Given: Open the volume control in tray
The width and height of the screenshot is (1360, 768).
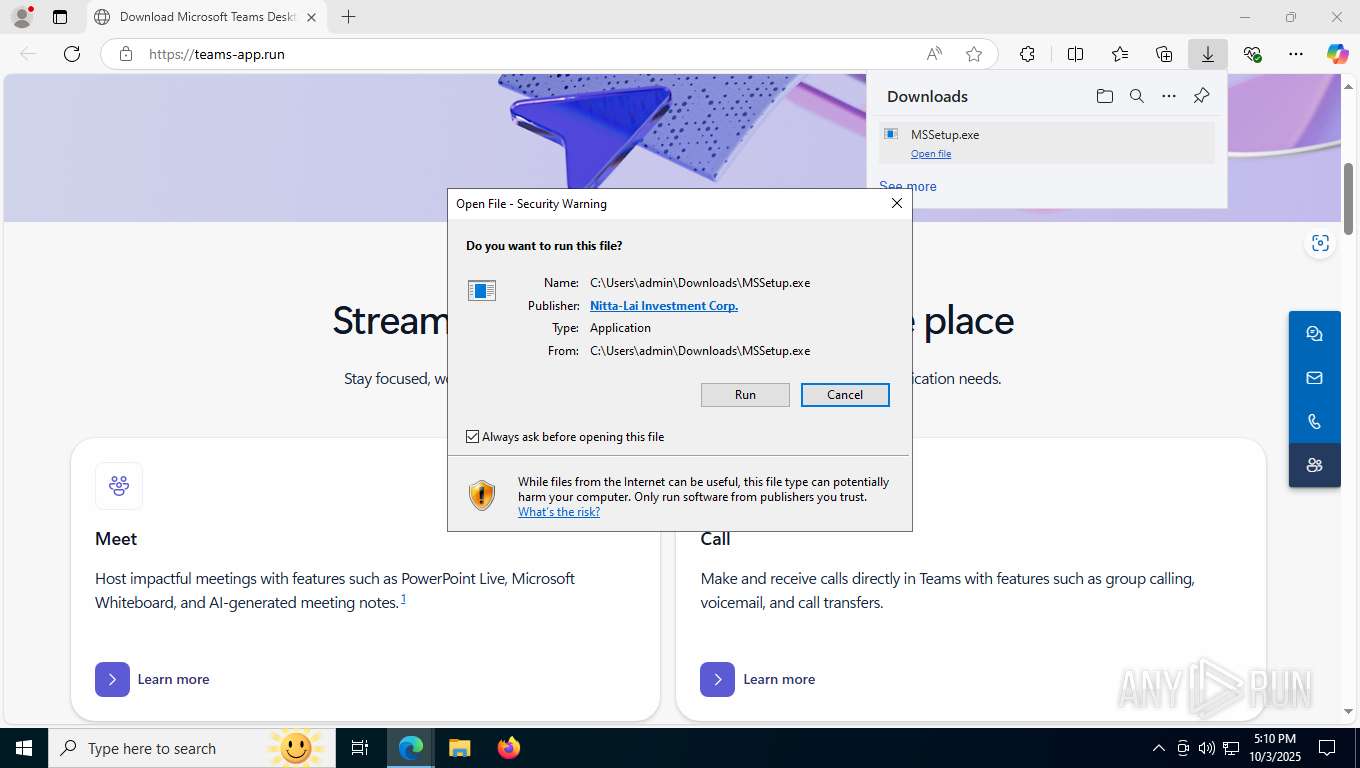Looking at the screenshot, I should tap(1206, 748).
